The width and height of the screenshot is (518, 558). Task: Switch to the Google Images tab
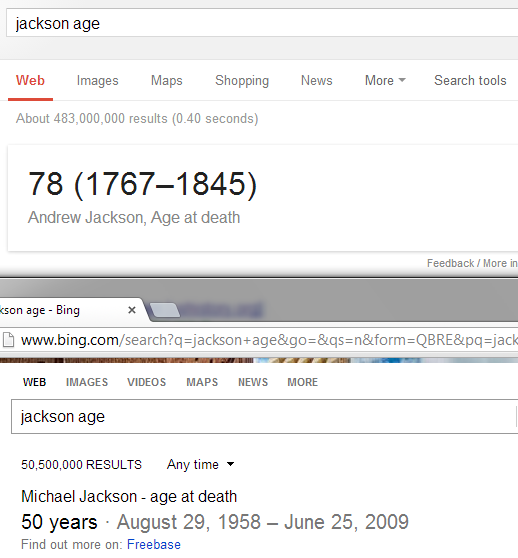click(x=97, y=81)
